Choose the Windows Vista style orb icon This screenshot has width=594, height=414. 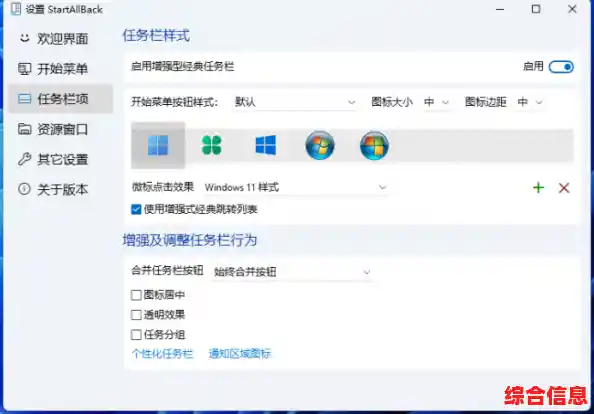coord(374,145)
